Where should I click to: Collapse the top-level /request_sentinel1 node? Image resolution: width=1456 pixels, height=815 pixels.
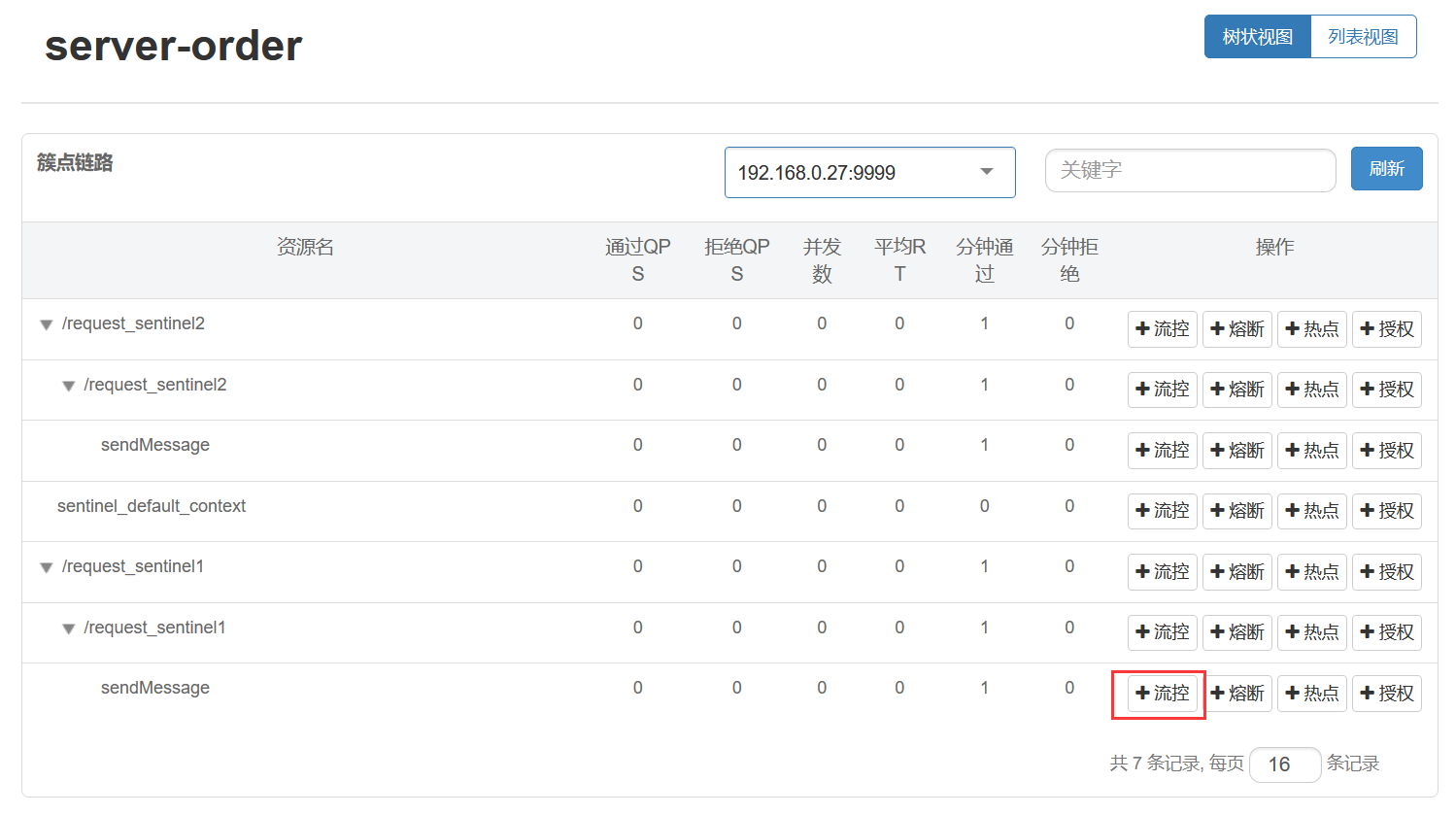point(46,567)
